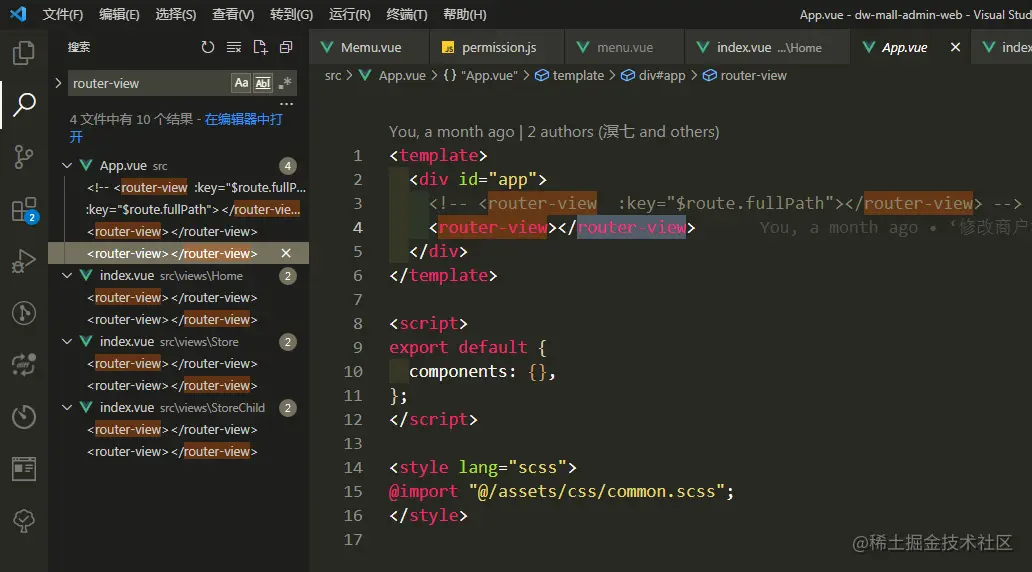Viewport: 1032px width, 572px height.
Task: Open the Live Share activity bar icon
Action: [24, 365]
